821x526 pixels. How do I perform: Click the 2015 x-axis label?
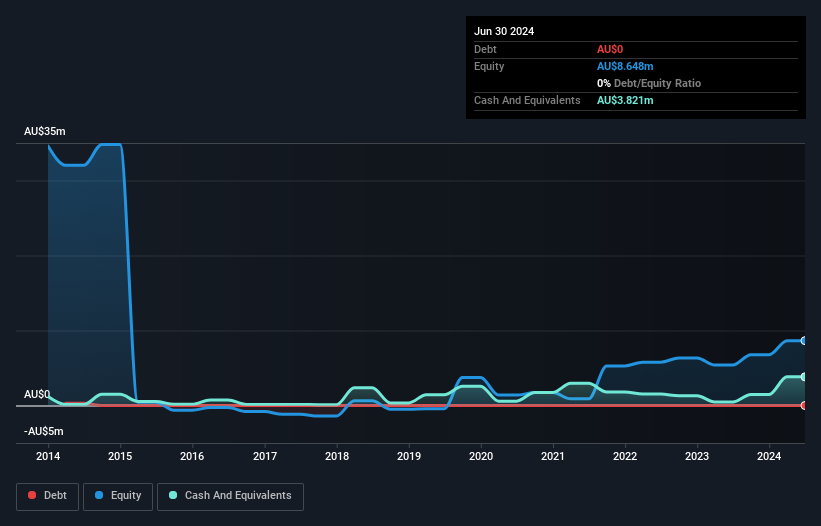[x=120, y=456]
